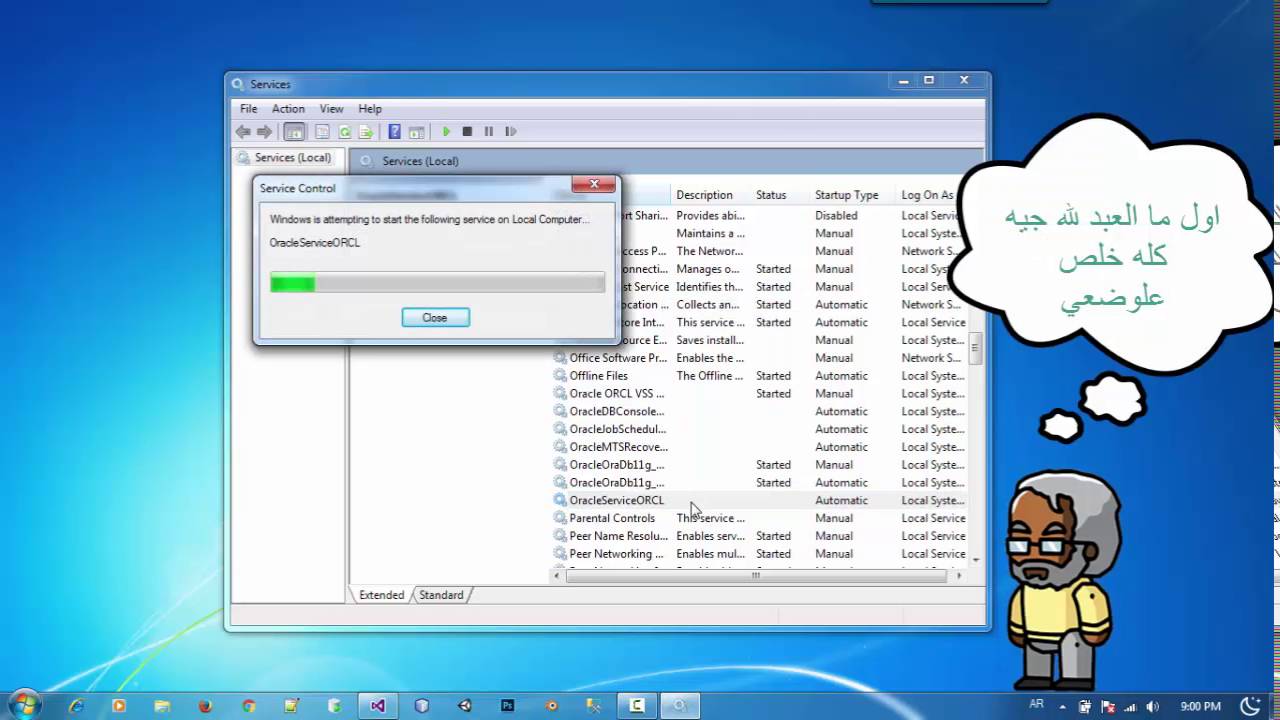Click 'The Offline ...' description cell
This screenshot has height=720, width=1280.
tap(710, 376)
